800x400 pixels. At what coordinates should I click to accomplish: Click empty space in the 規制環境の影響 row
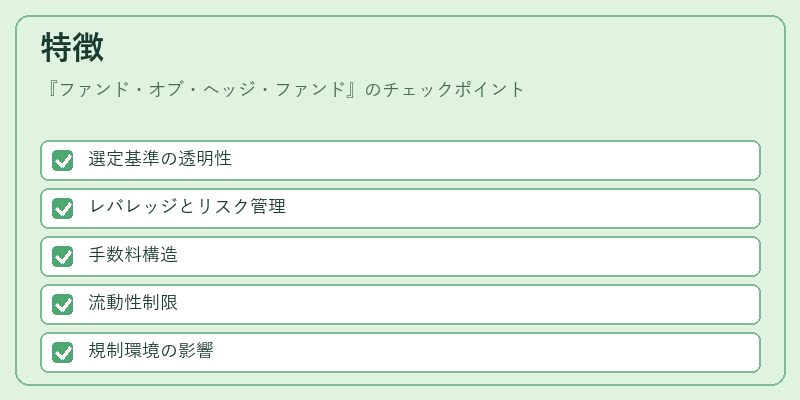click(x=485, y=352)
